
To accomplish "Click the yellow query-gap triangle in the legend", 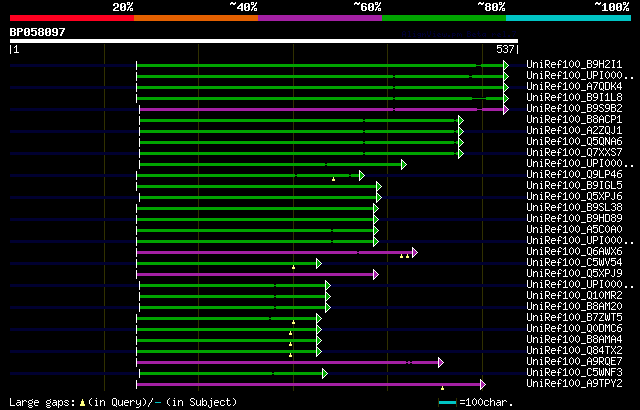I will [82, 403].
